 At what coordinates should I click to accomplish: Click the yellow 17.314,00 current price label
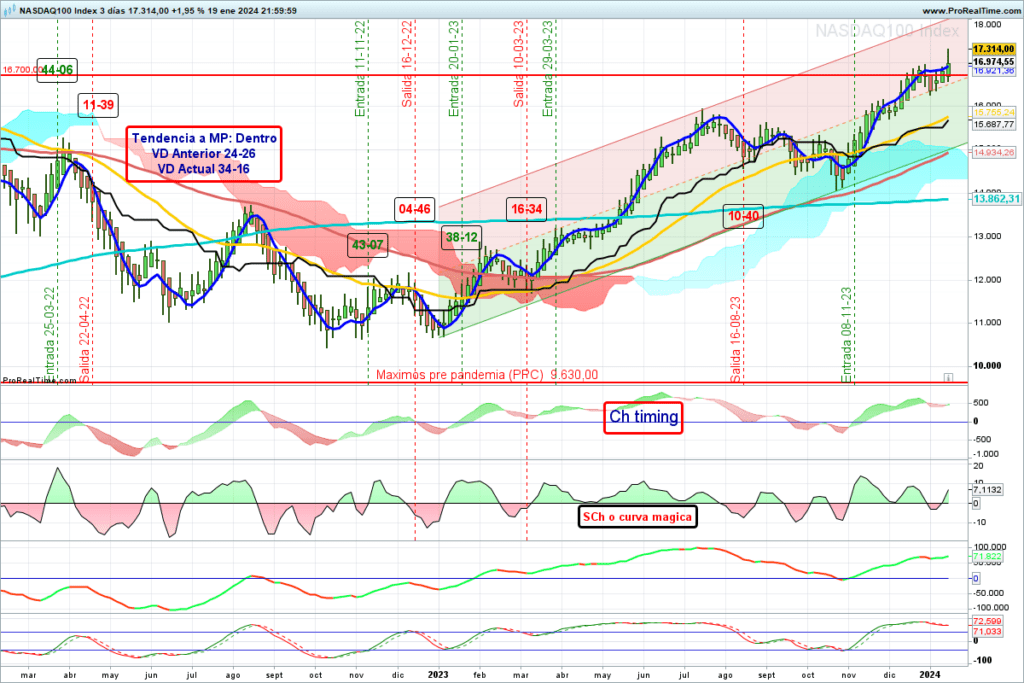tap(993, 49)
